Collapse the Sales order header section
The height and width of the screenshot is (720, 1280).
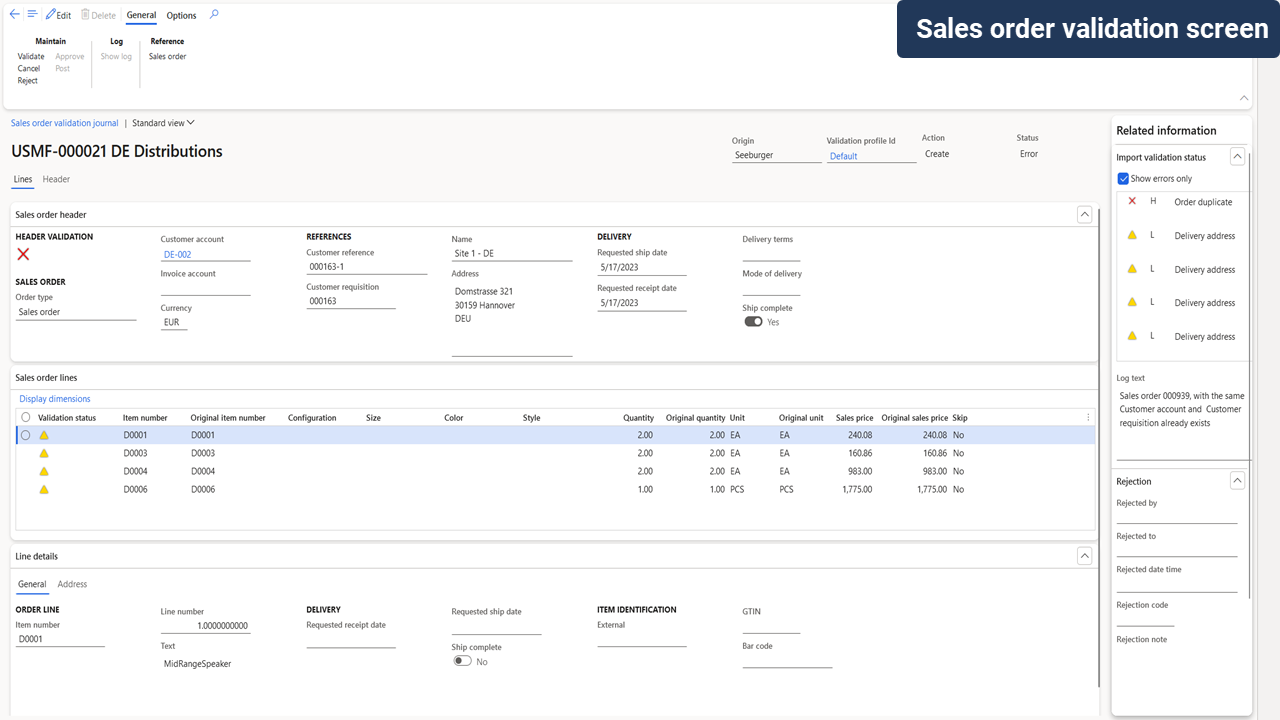pos(1084,214)
